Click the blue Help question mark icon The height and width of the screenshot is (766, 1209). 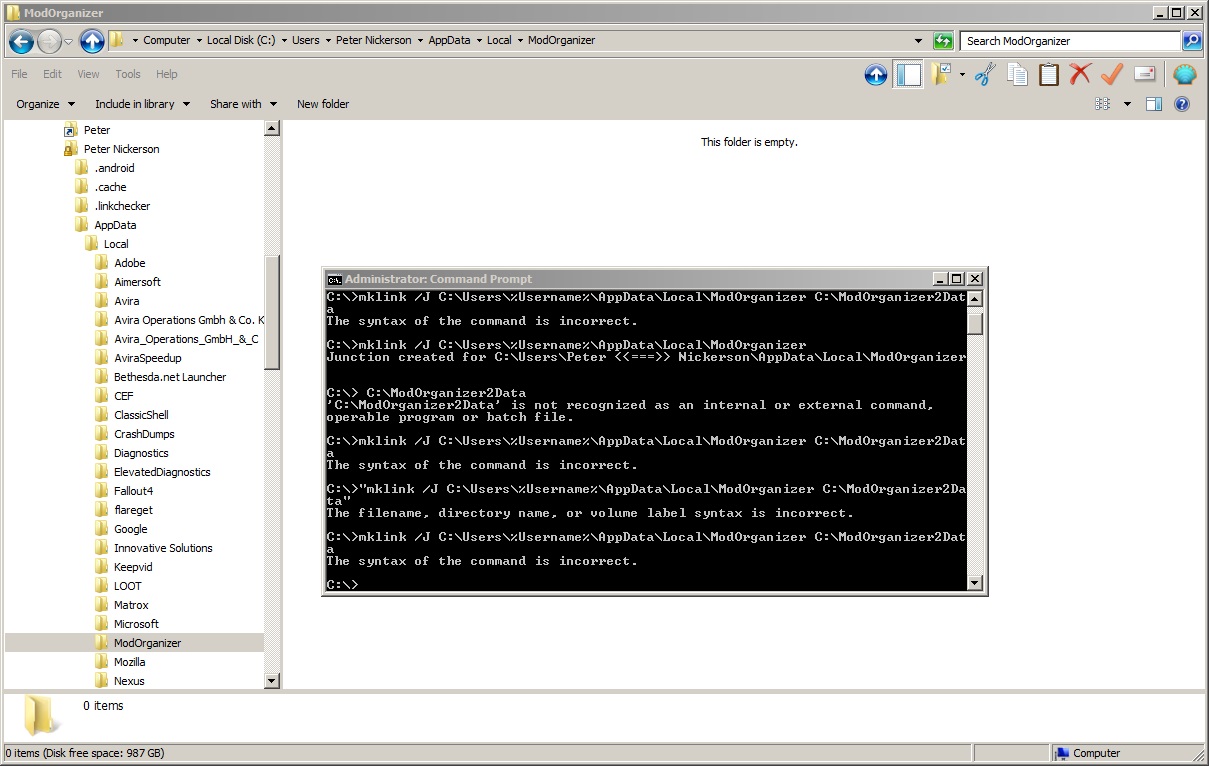point(1182,104)
